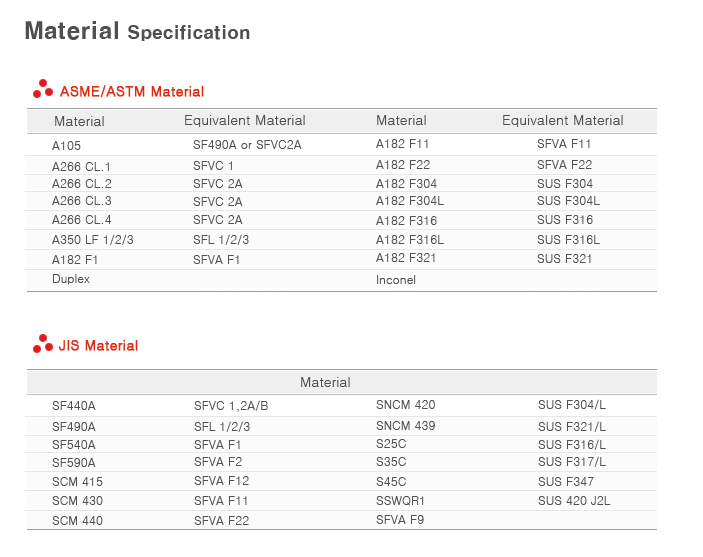Click the SUS 420 J2L cell
703x557 pixels.
pyautogui.click(x=574, y=500)
